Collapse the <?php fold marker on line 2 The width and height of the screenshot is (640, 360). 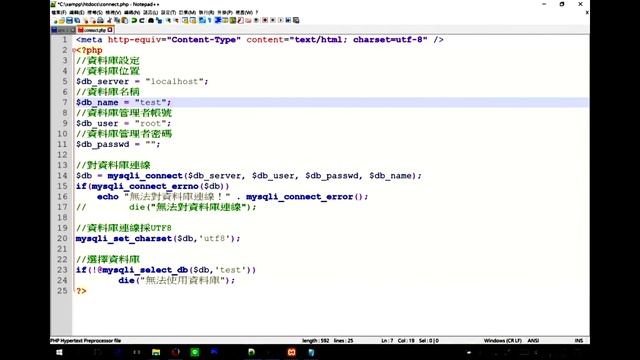pos(74,50)
